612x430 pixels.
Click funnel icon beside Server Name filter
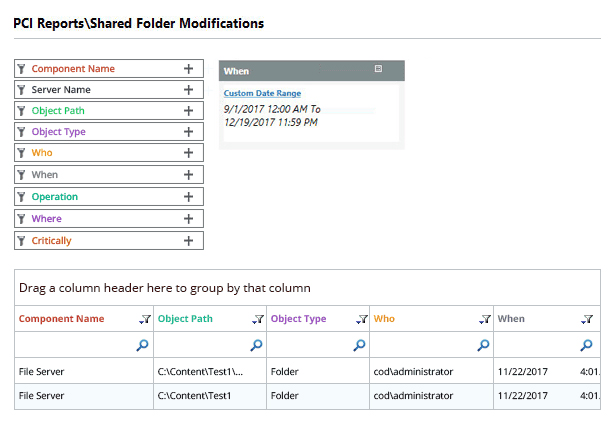point(22,90)
